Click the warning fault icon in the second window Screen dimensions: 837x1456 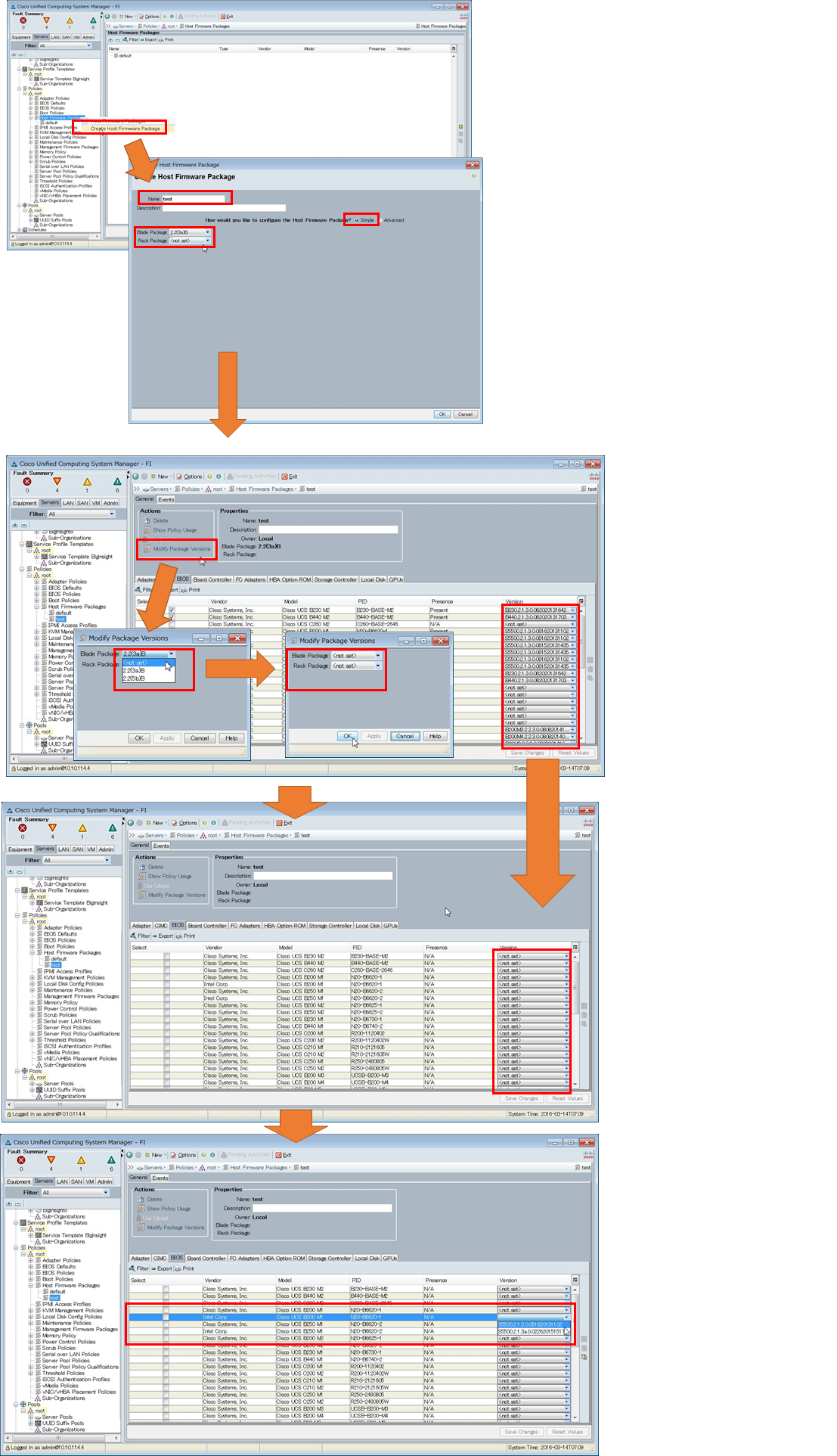point(116,482)
